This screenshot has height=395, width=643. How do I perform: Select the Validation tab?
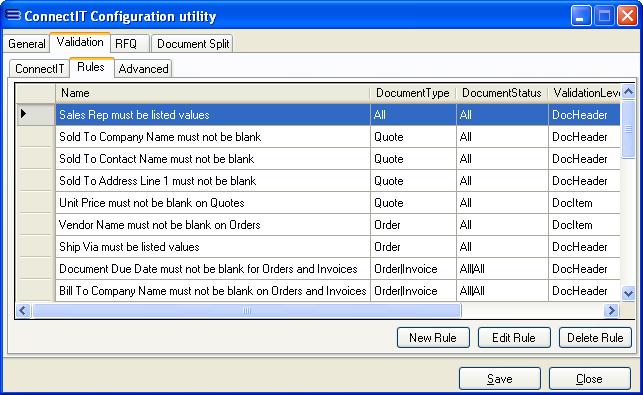[x=80, y=42]
